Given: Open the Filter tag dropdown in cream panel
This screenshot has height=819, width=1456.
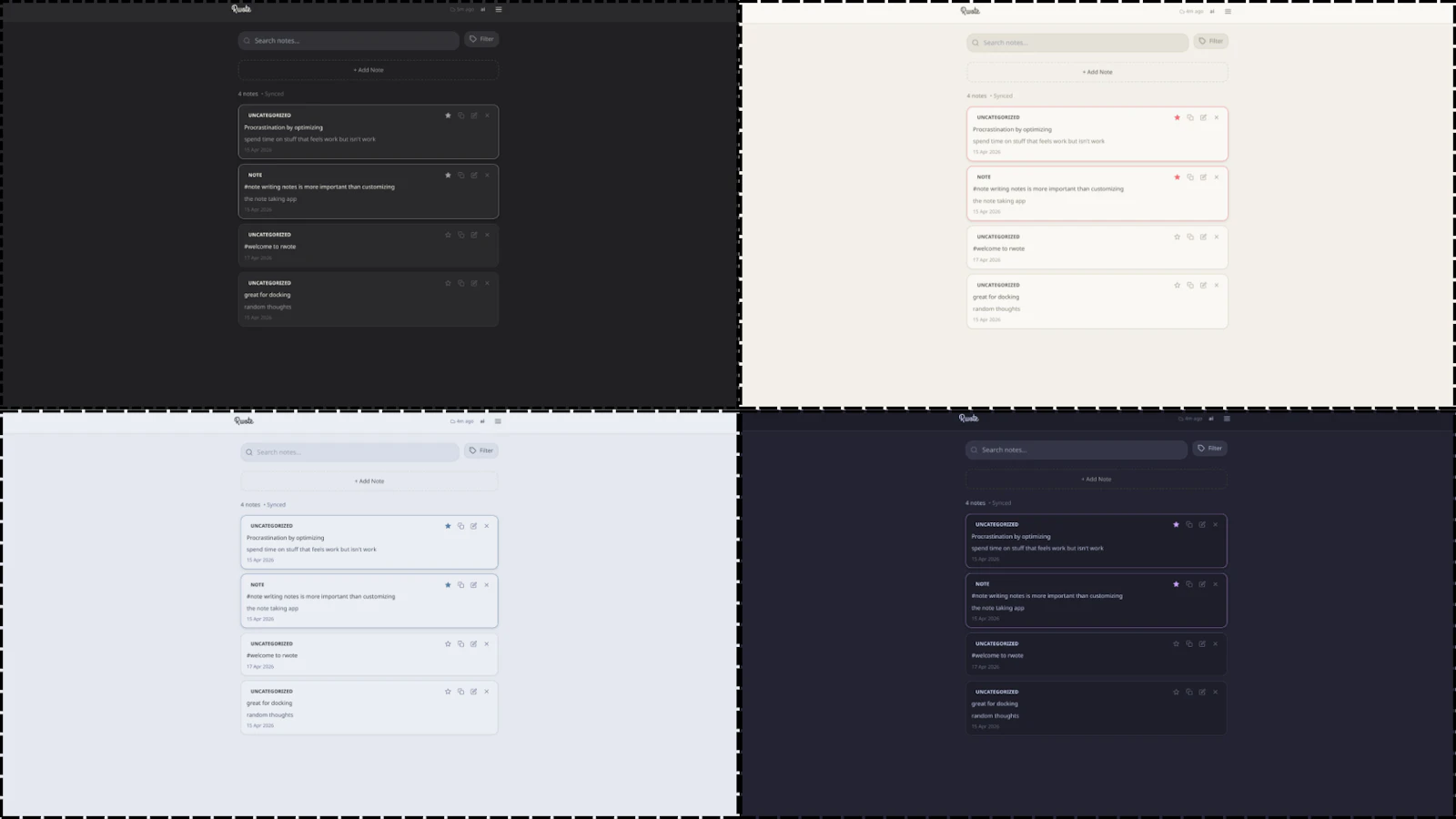Looking at the screenshot, I should click(1210, 41).
